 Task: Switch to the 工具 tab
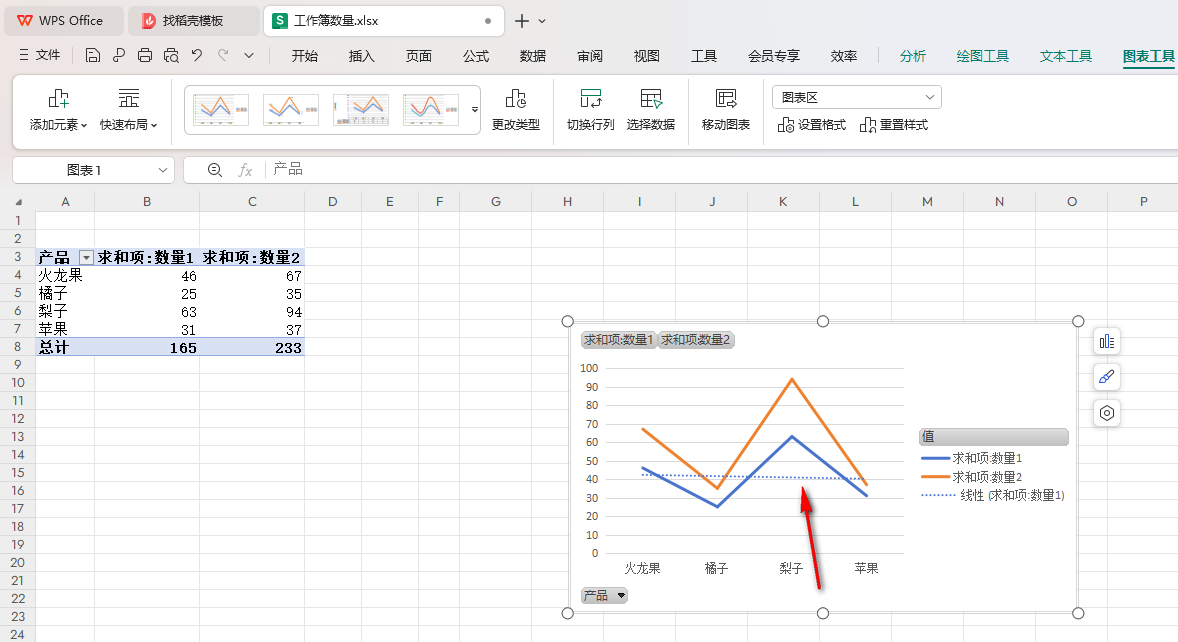[x=704, y=56]
